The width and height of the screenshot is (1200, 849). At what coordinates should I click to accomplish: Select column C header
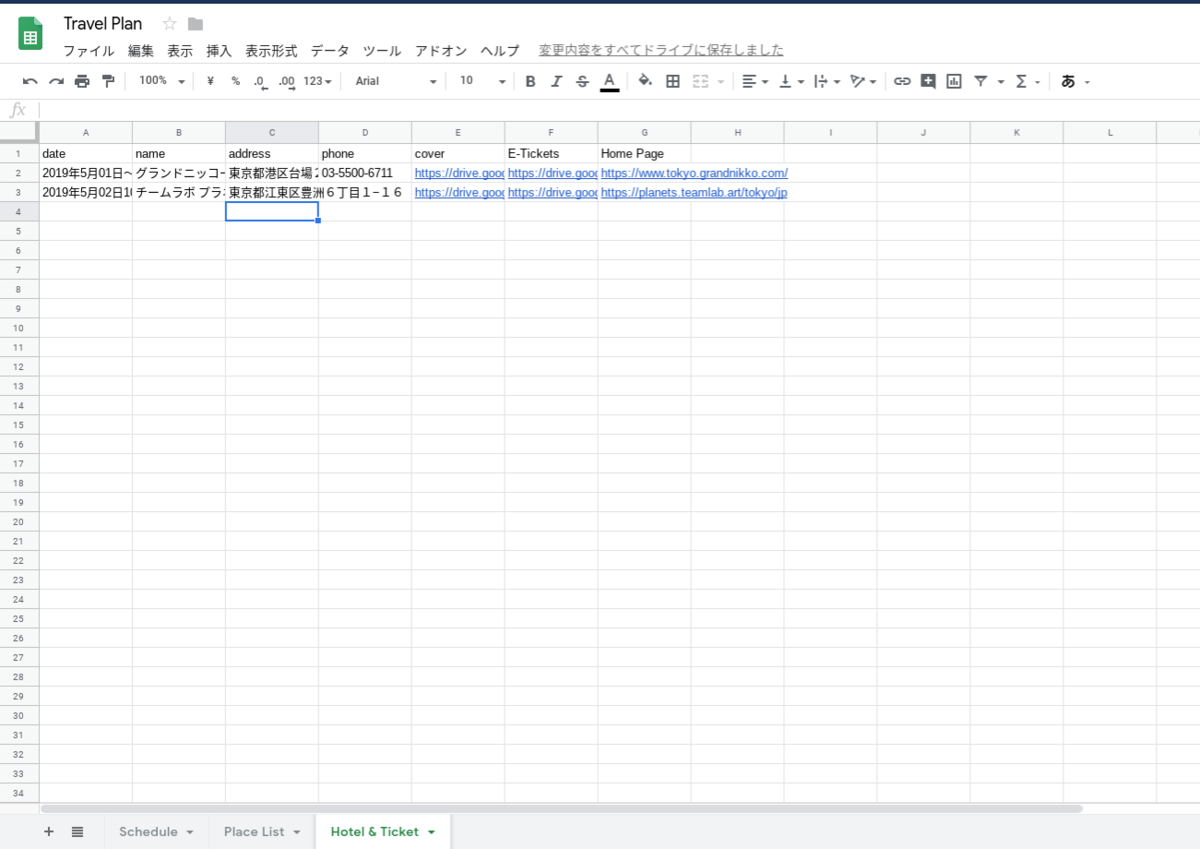(x=272, y=132)
